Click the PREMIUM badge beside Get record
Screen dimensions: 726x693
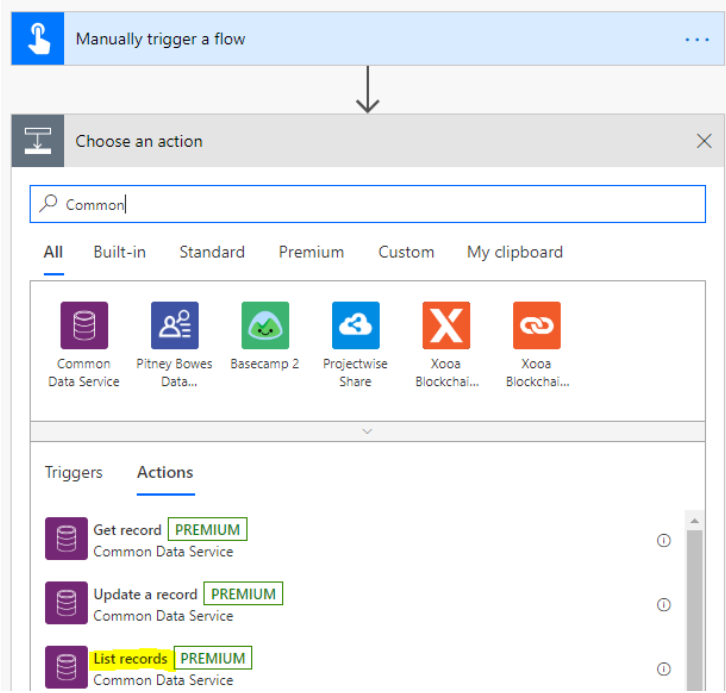(207, 529)
